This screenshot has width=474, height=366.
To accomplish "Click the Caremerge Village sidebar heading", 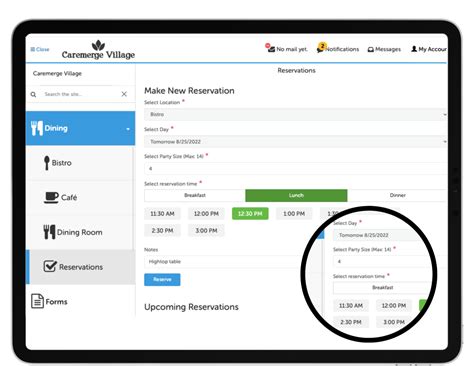I will [x=57, y=74].
